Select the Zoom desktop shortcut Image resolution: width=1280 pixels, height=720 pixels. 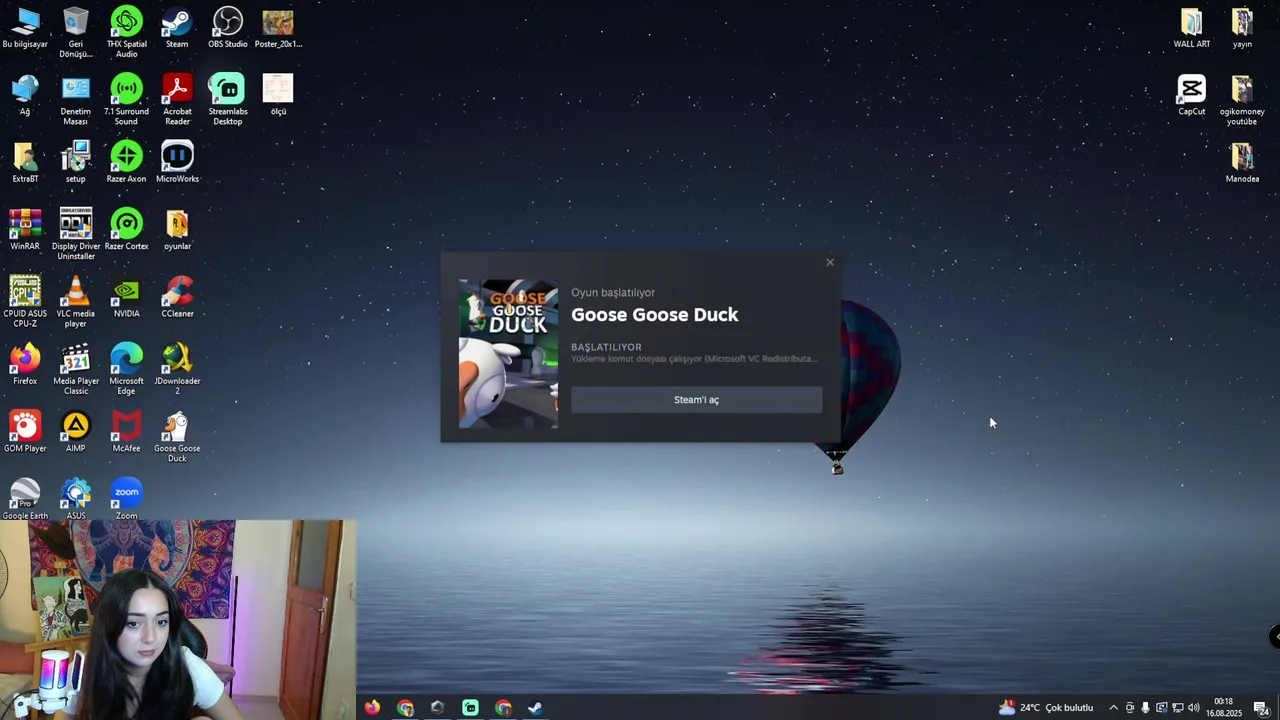tap(126, 499)
